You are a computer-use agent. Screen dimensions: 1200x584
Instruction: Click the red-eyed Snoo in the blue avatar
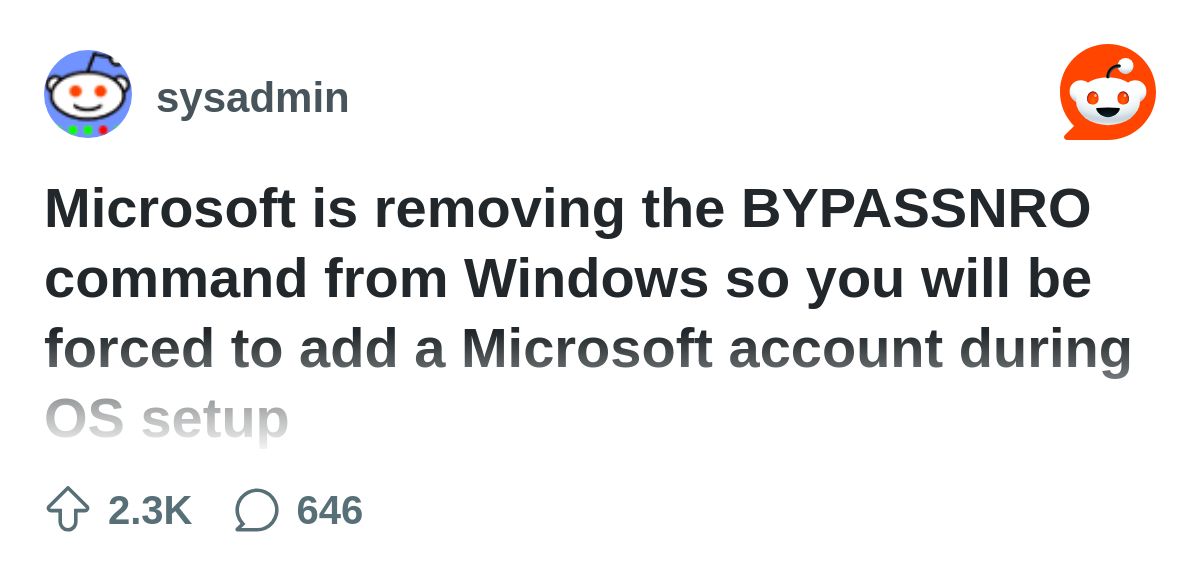pyautogui.click(x=88, y=94)
